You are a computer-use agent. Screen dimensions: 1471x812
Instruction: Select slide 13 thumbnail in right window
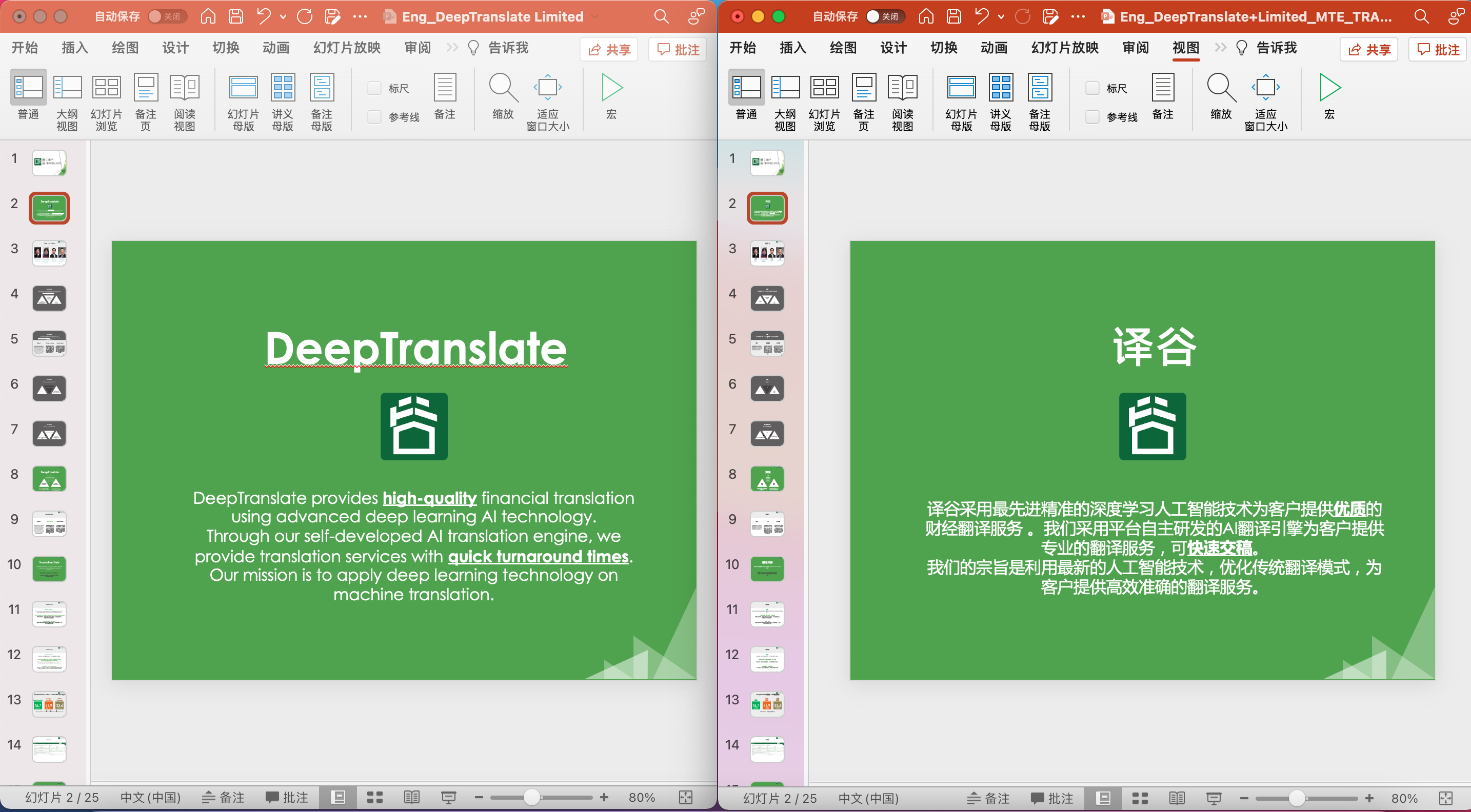[x=767, y=704]
